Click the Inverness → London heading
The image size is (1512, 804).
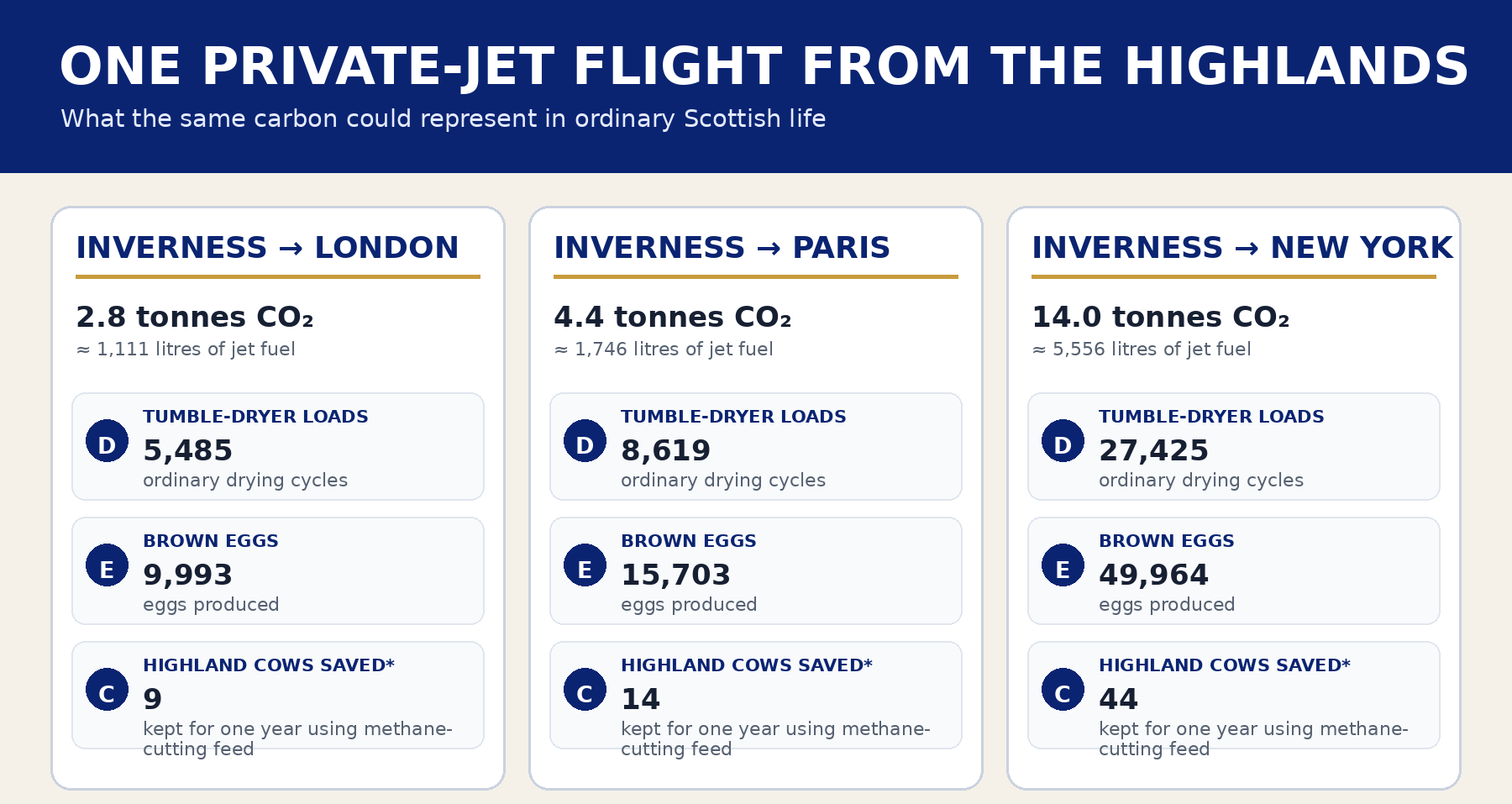[x=267, y=248]
